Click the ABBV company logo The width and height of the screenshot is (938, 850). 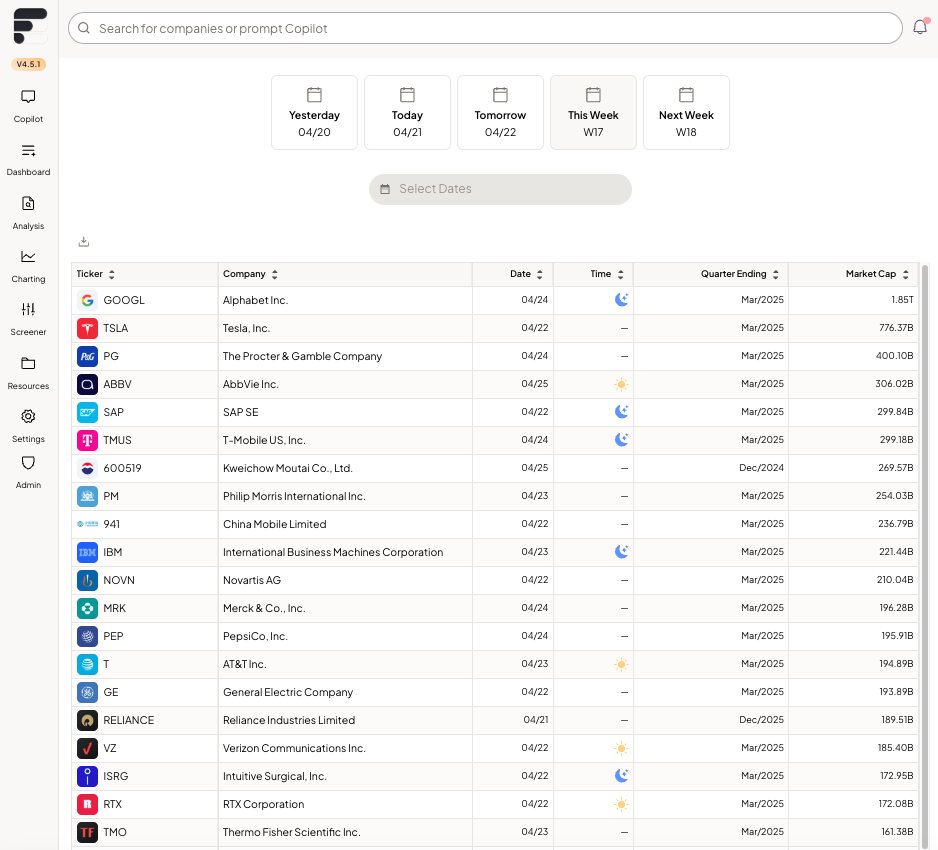coord(87,384)
